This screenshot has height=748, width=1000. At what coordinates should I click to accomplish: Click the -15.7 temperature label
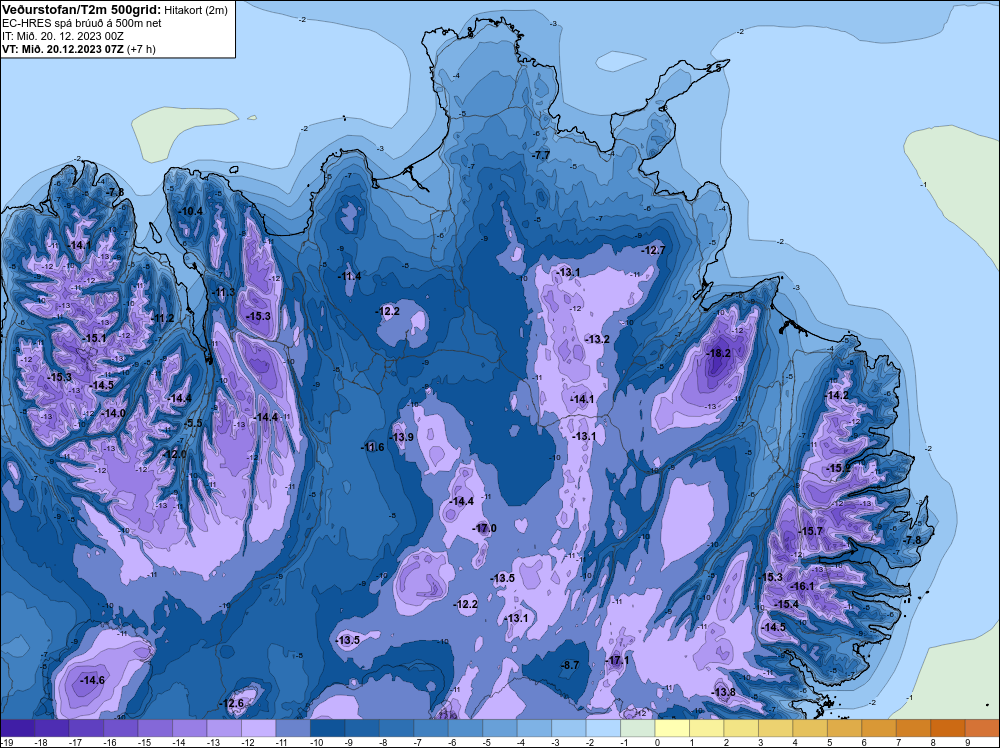[811, 531]
